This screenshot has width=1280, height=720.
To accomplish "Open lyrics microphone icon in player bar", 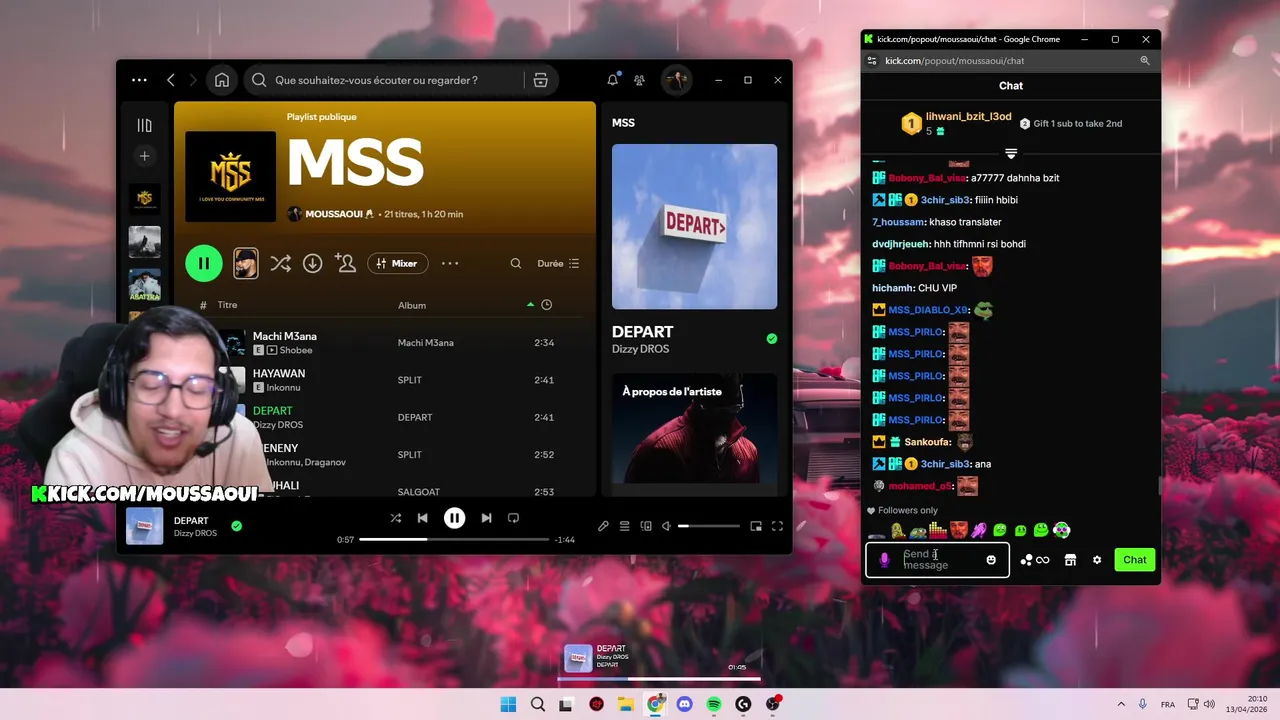I will point(603,526).
